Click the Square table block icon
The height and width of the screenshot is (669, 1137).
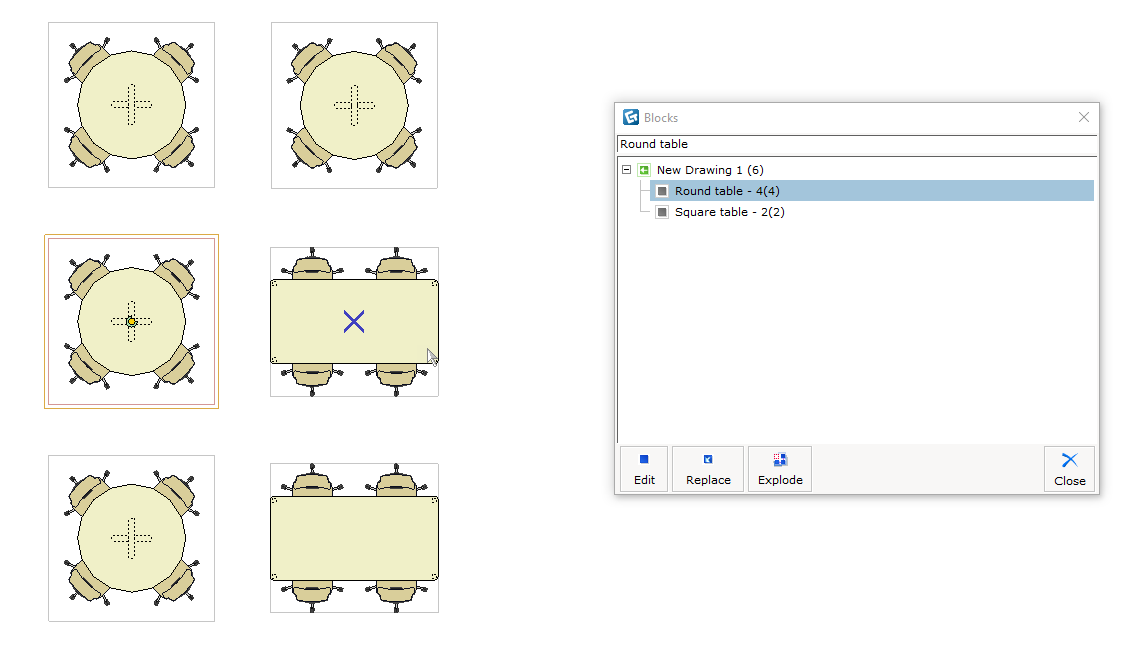click(662, 212)
